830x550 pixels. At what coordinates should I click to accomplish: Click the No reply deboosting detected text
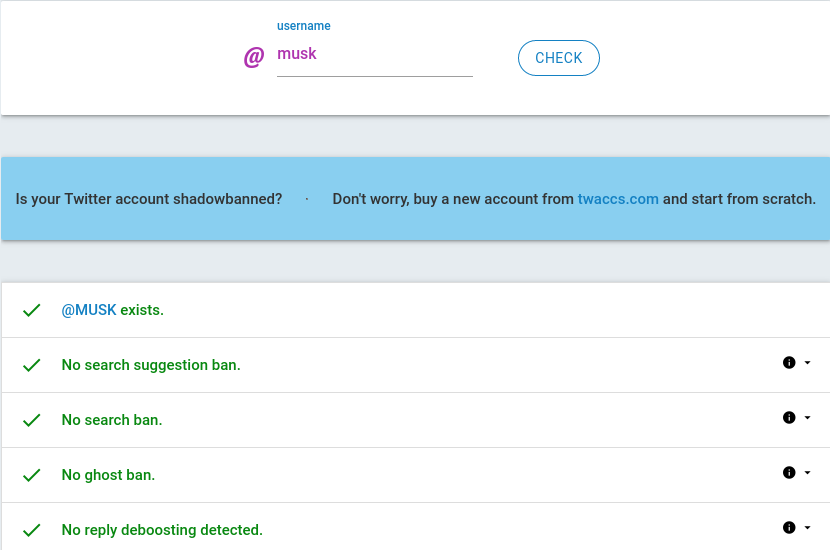pos(162,530)
